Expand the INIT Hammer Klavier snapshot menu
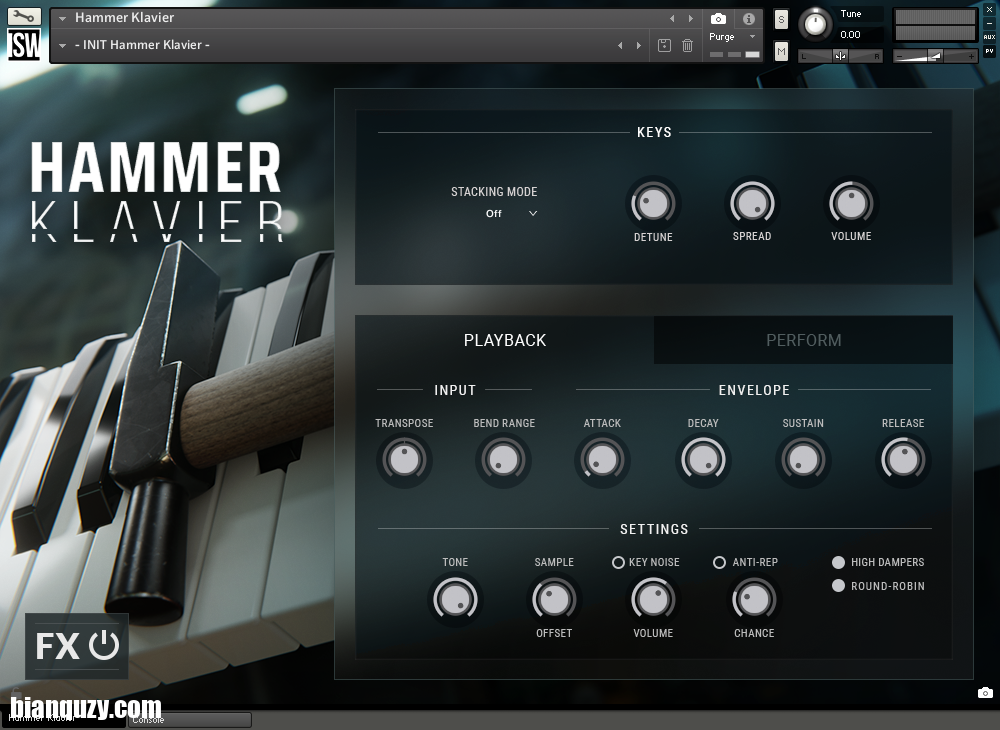 62,45
